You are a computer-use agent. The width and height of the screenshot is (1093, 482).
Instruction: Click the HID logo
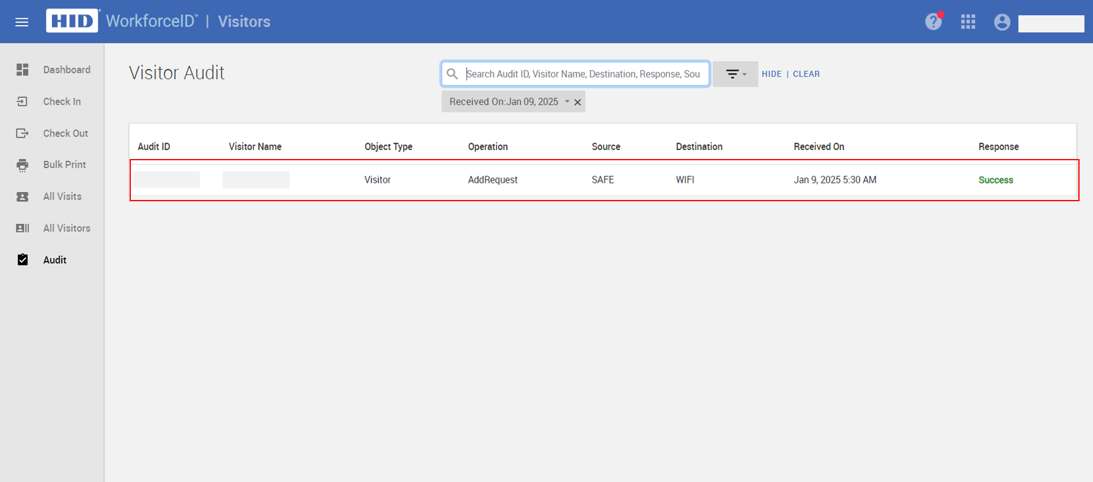click(73, 21)
